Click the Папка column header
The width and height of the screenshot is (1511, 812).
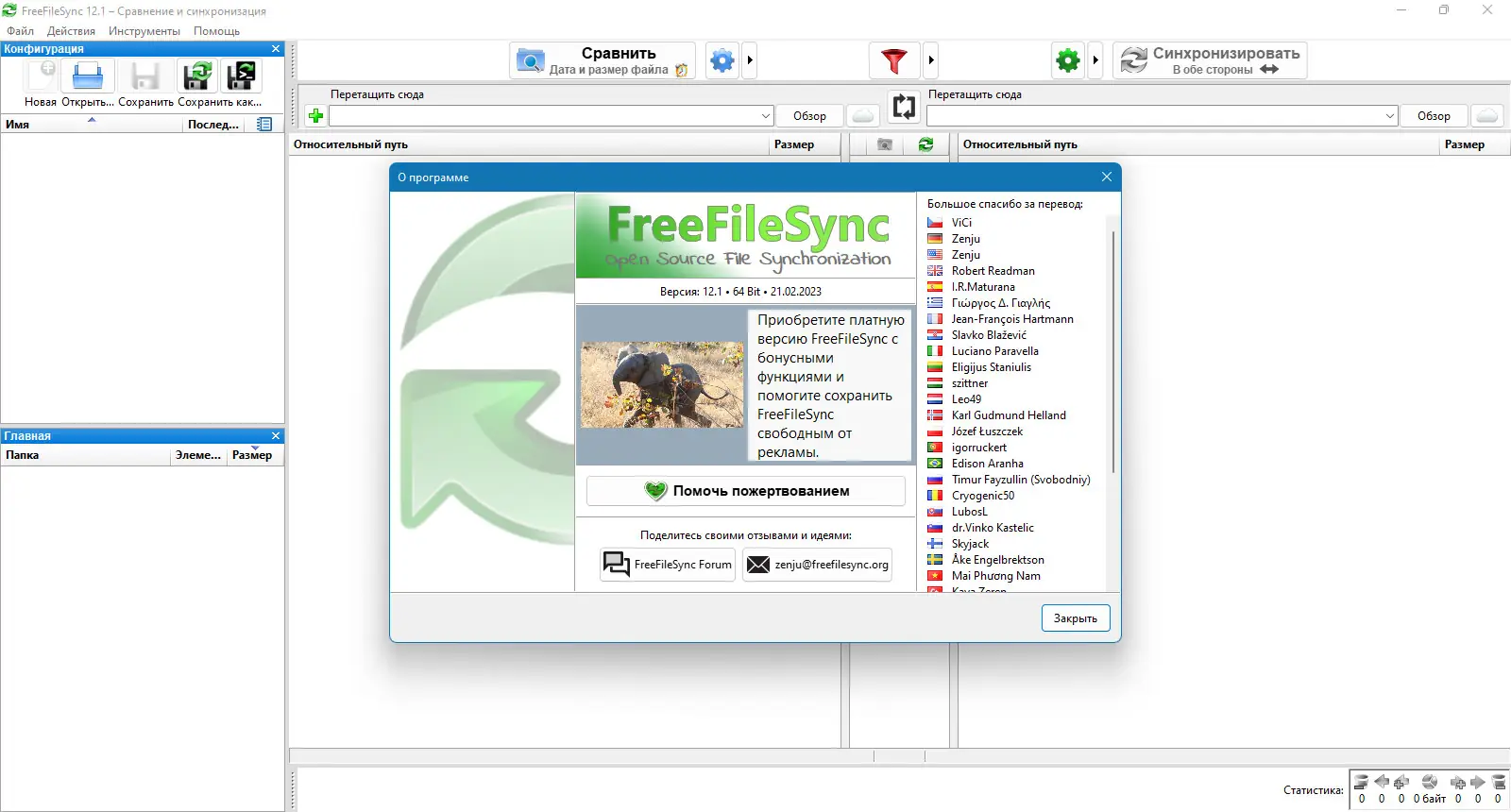(86, 455)
